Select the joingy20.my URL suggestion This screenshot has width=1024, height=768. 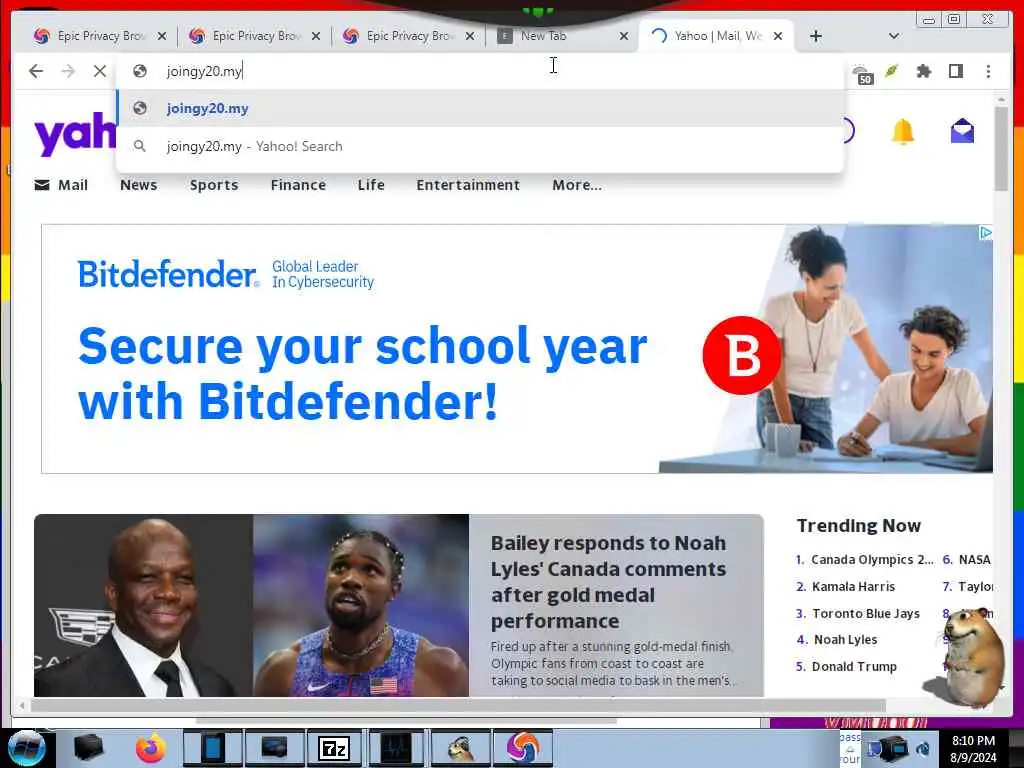480,108
